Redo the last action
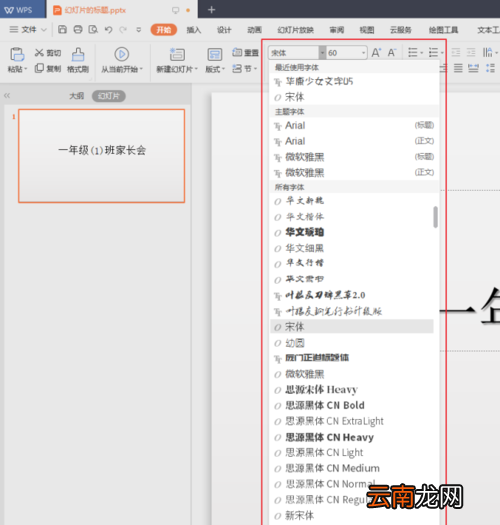Image resolution: width=500 pixels, height=525 pixels. pos(123,30)
